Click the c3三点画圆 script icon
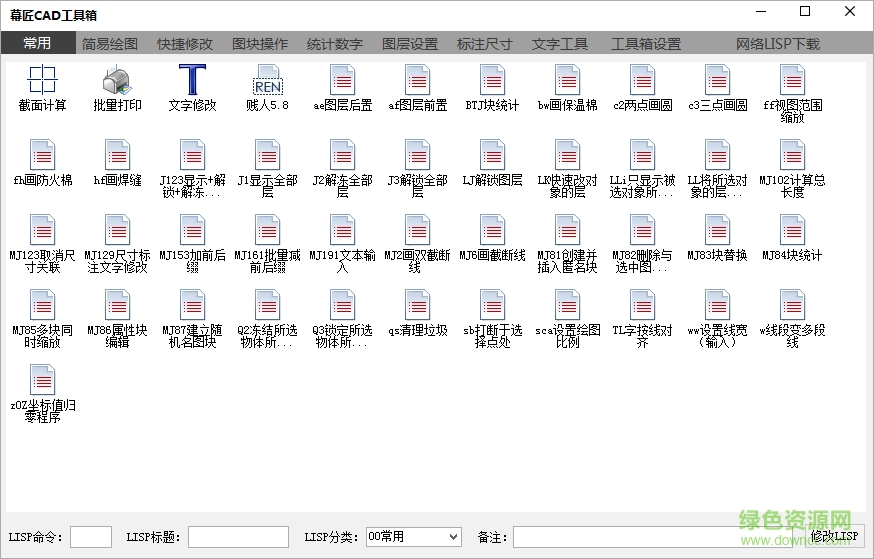The width and height of the screenshot is (874, 559). [x=717, y=81]
